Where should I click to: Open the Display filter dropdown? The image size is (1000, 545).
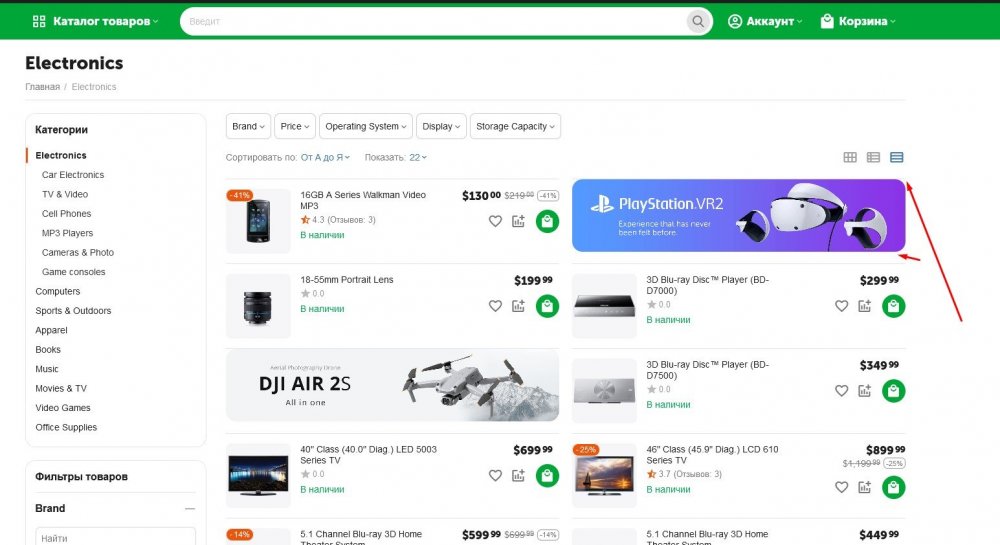tap(441, 126)
